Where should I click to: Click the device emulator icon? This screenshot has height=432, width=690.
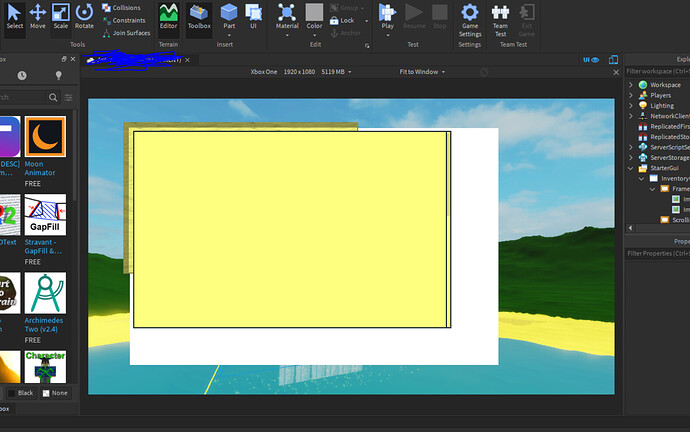(x=613, y=59)
